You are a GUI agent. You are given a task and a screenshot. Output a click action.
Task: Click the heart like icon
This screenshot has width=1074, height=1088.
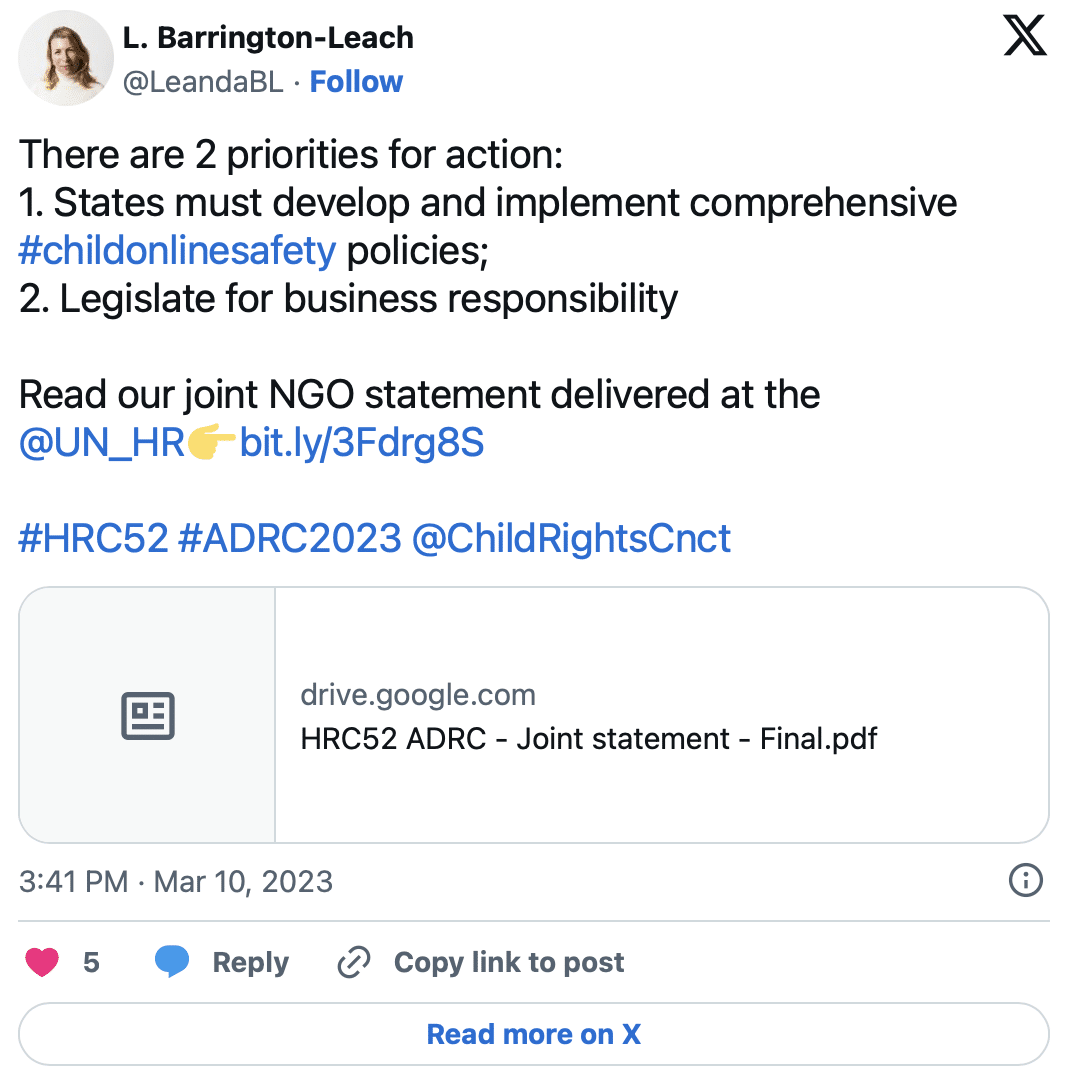(x=42, y=962)
